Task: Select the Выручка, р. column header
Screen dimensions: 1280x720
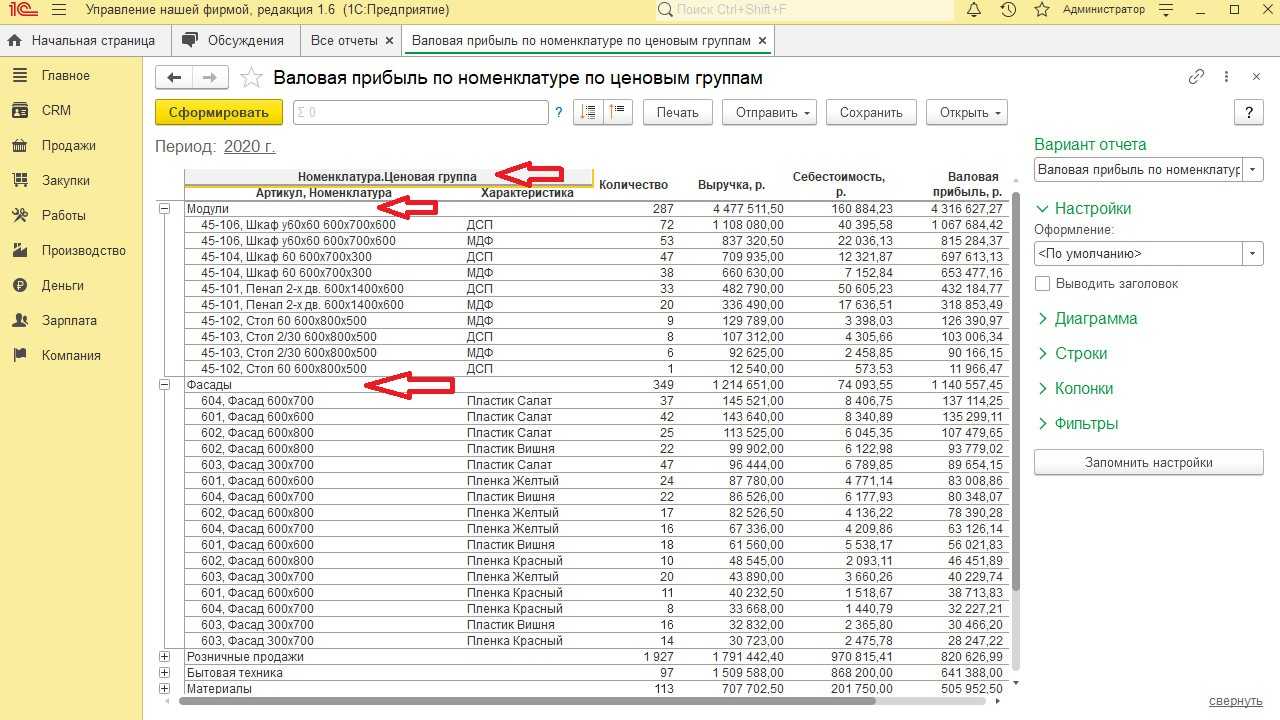Action: pyautogui.click(x=731, y=184)
